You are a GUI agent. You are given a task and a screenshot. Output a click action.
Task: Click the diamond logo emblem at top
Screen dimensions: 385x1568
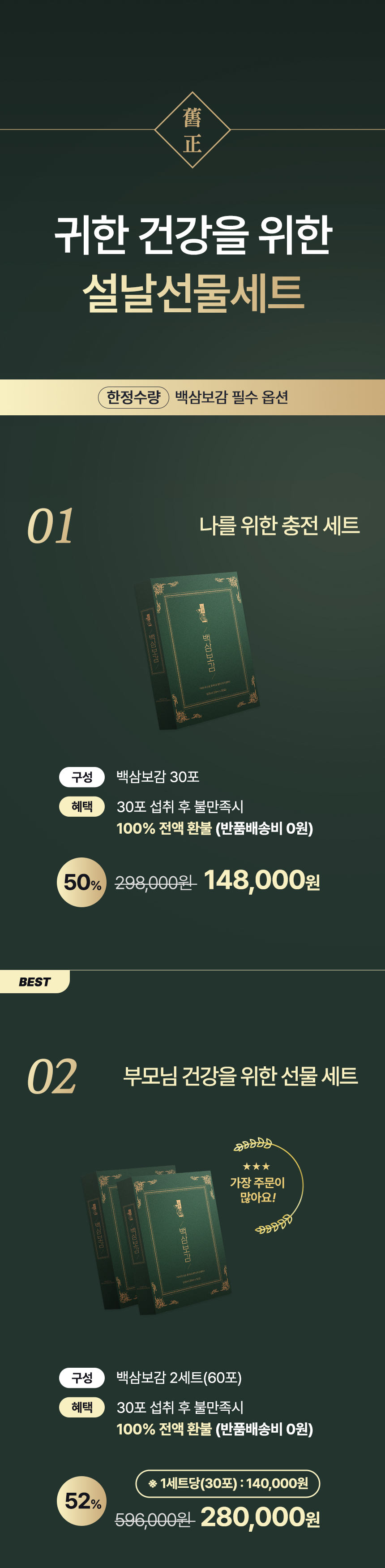(192, 129)
